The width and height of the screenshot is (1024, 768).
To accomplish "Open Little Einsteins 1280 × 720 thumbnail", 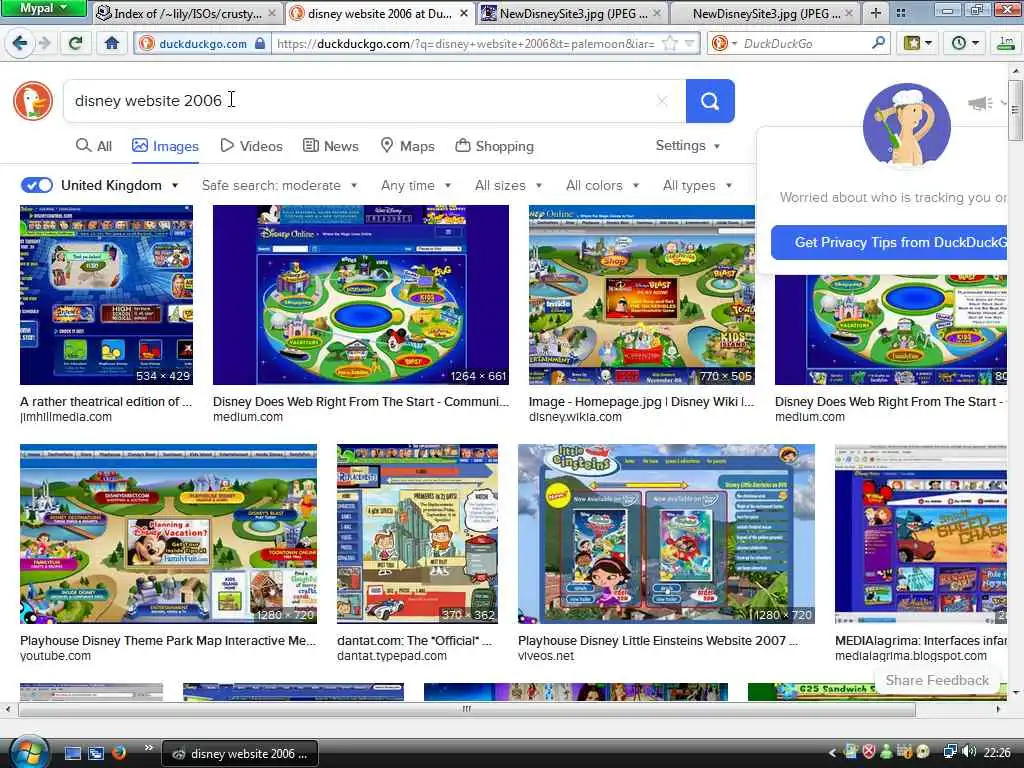I will [666, 534].
